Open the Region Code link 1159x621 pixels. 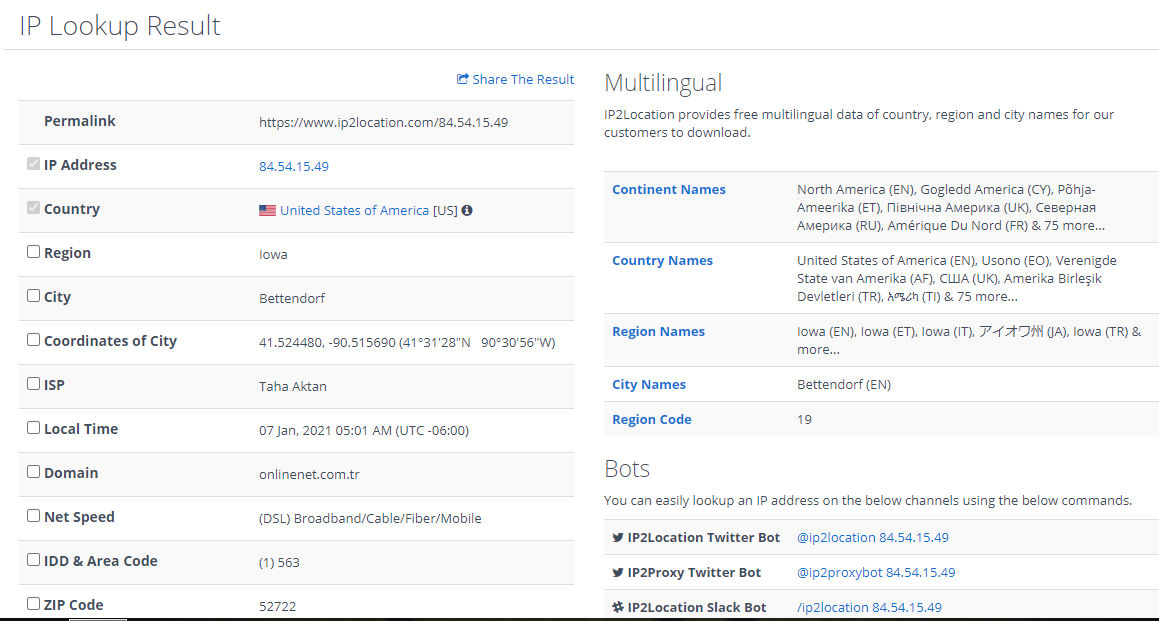click(x=652, y=419)
